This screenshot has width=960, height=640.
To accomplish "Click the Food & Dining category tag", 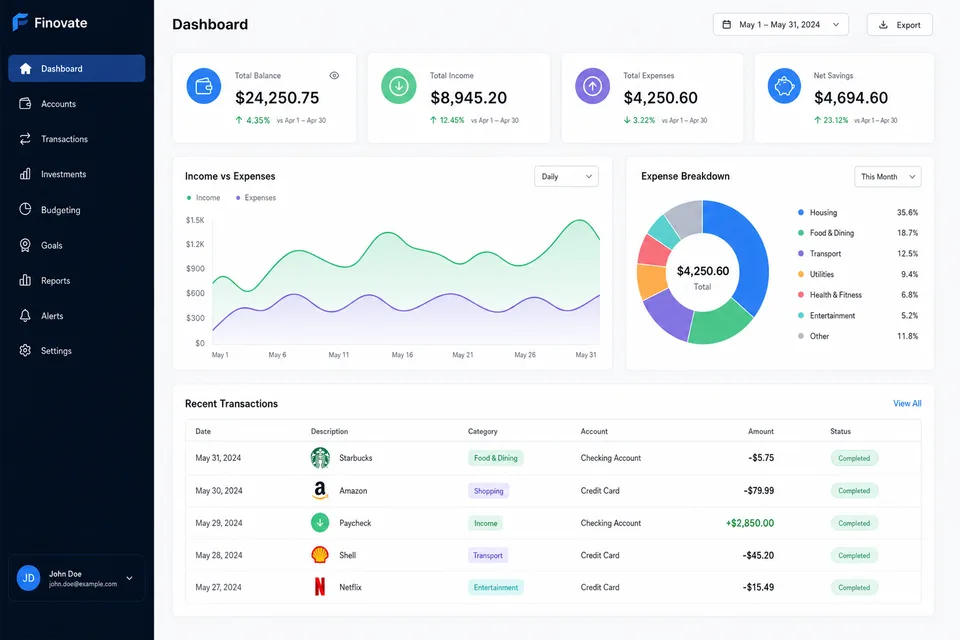I will 495,458.
